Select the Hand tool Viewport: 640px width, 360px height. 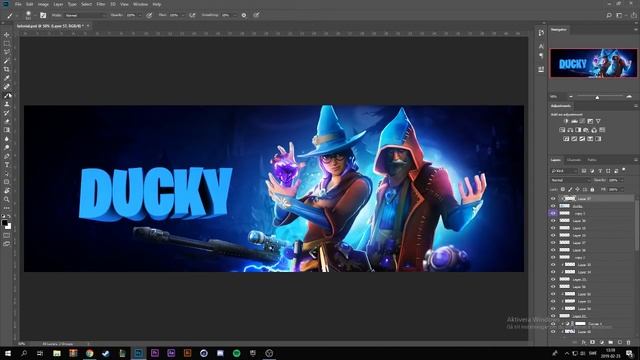[x=7, y=191]
